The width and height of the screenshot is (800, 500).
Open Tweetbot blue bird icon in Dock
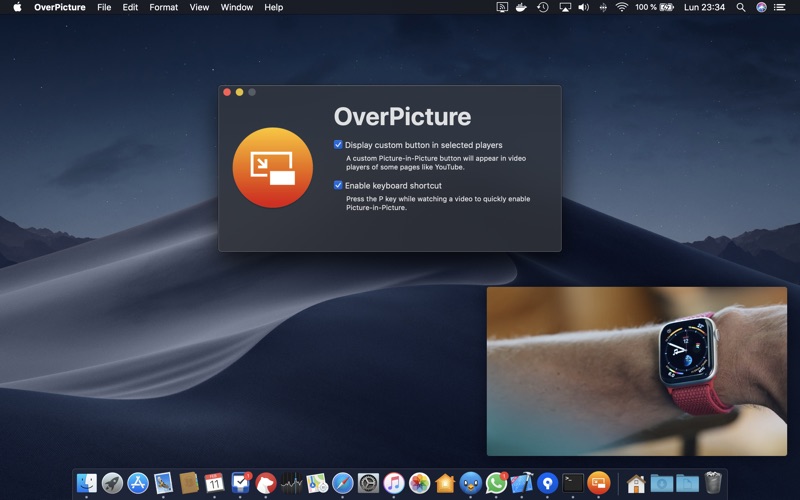(471, 483)
